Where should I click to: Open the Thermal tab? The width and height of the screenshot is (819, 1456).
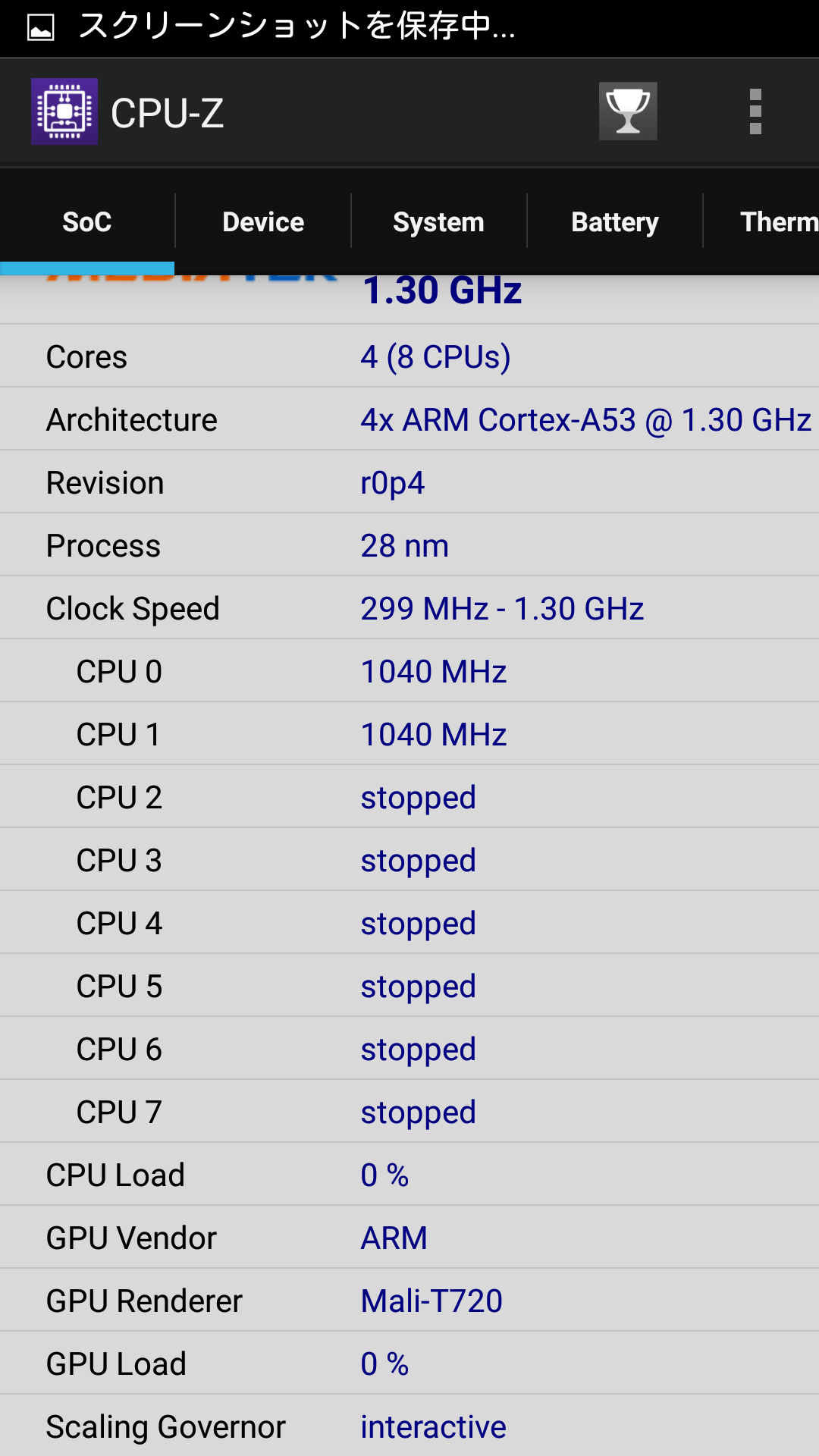(762, 221)
